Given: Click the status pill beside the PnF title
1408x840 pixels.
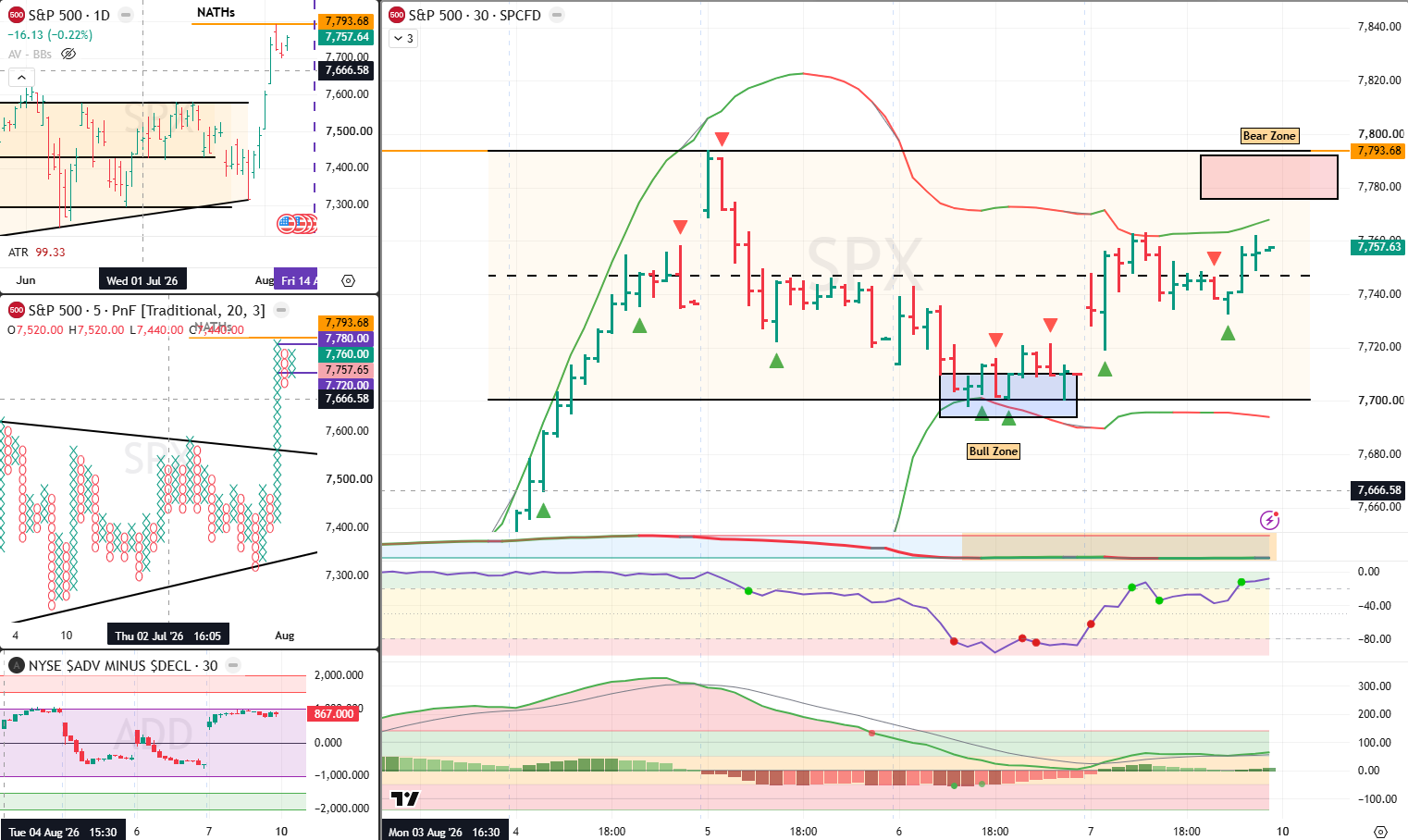Looking at the screenshot, I should 281,311.
